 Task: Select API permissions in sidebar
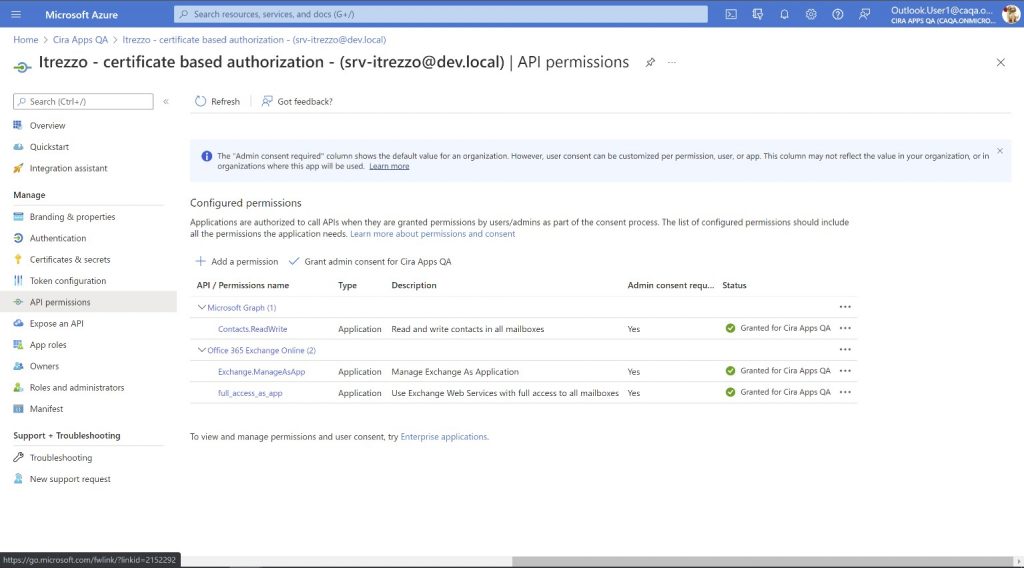coord(88,302)
